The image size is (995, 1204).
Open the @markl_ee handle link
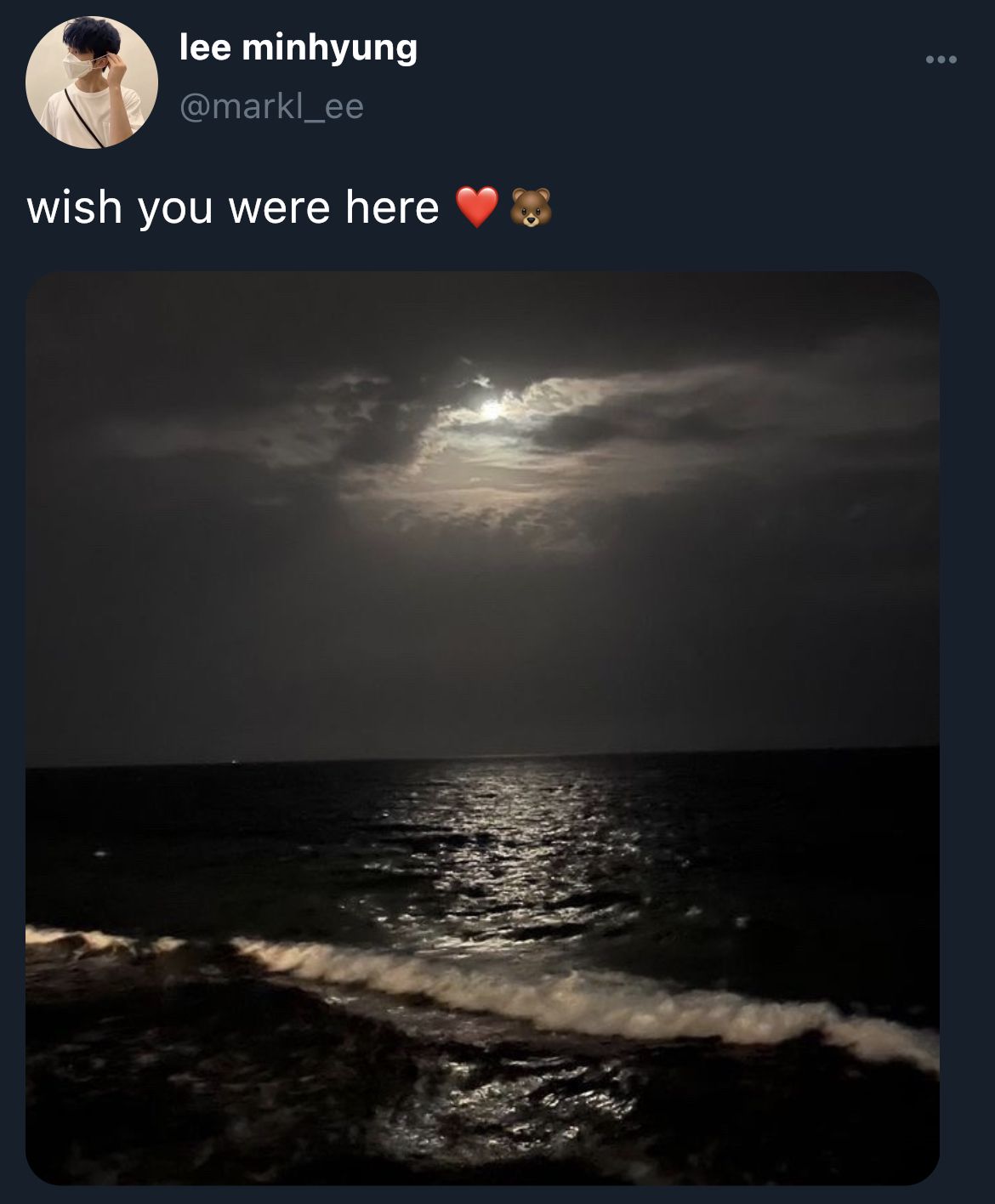(271, 106)
